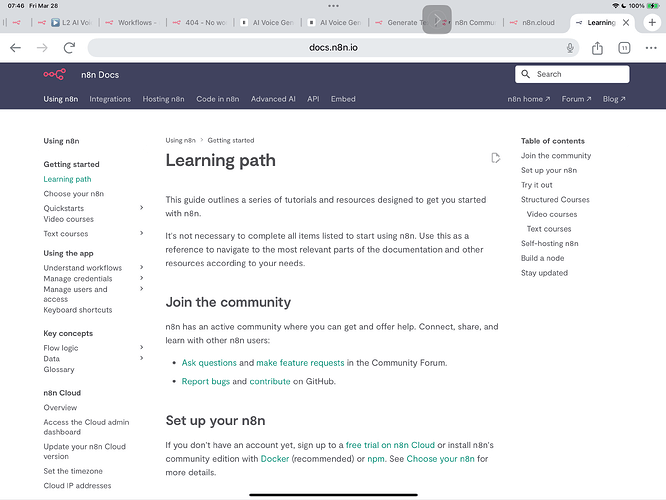Tap the microphone icon in address bar

pyautogui.click(x=570, y=48)
